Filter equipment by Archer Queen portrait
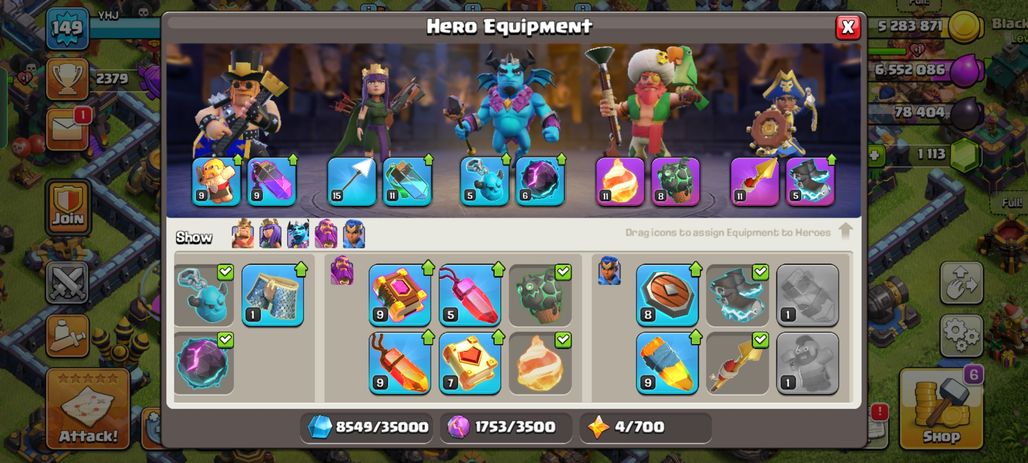The height and width of the screenshot is (463, 1028). [x=270, y=234]
